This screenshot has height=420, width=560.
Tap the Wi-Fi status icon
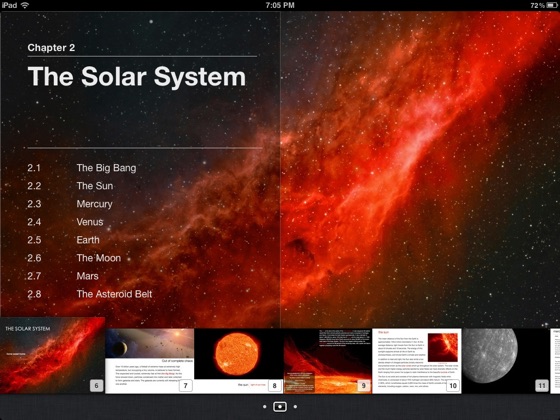coord(25,5)
